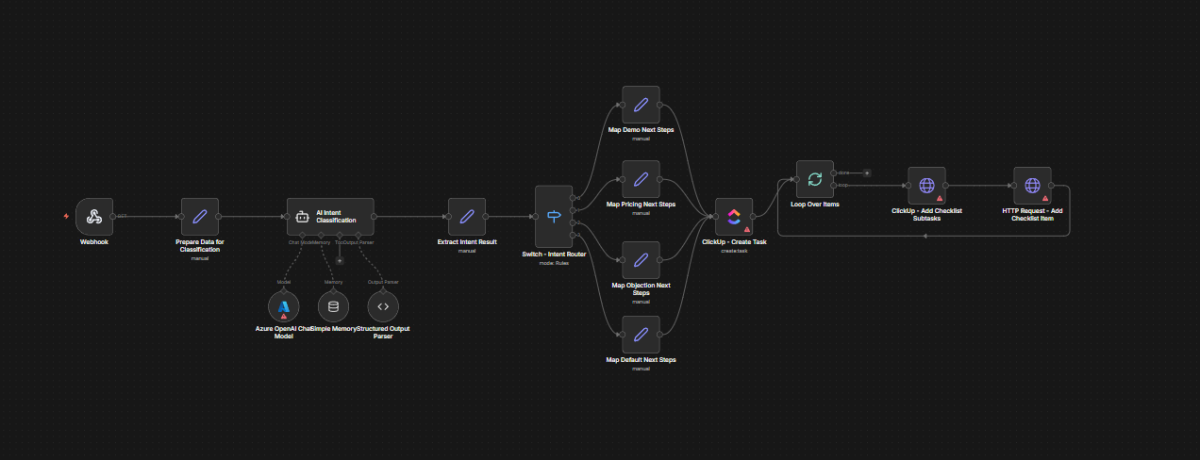Click the Simple Memory node
This screenshot has width=1200, height=460.
333,306
